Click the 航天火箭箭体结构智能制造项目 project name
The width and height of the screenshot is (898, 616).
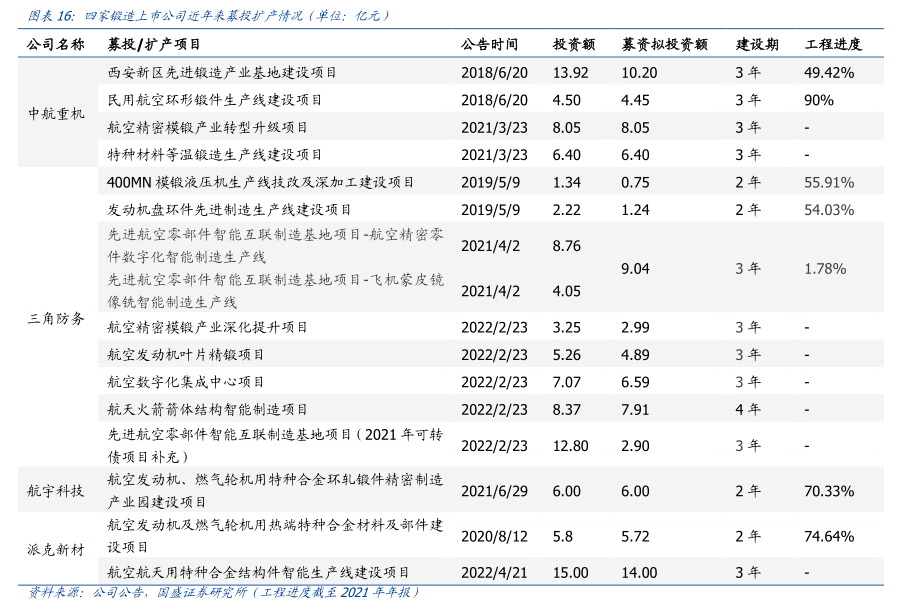point(207,409)
